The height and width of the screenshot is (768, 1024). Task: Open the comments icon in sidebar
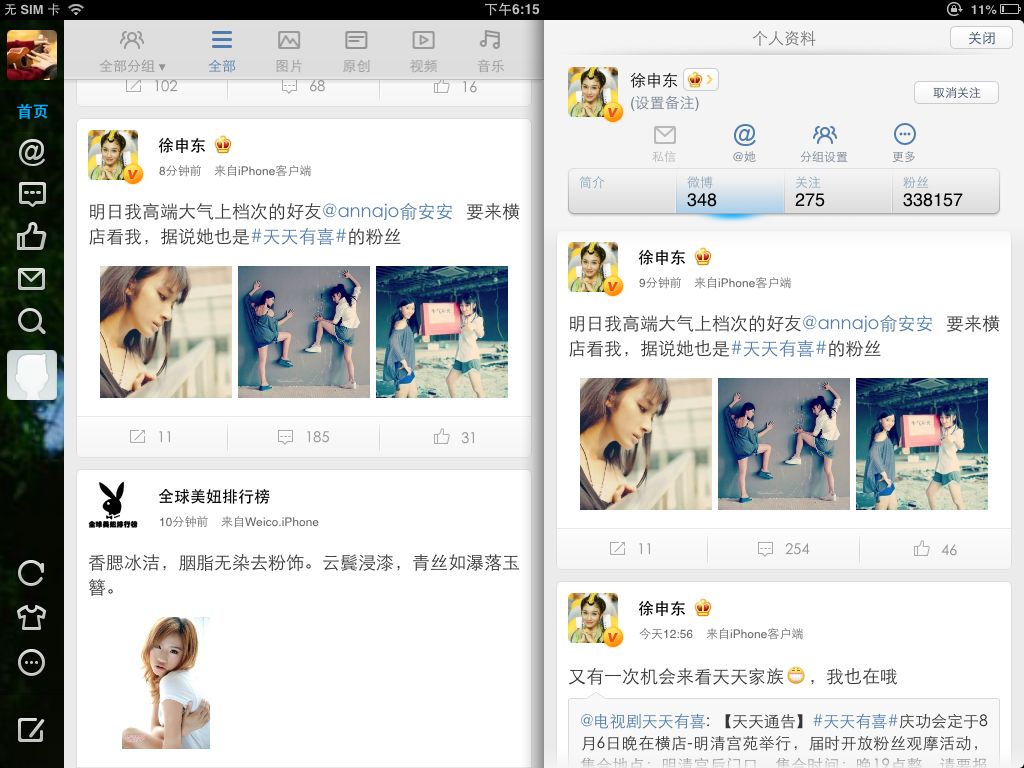(31, 194)
